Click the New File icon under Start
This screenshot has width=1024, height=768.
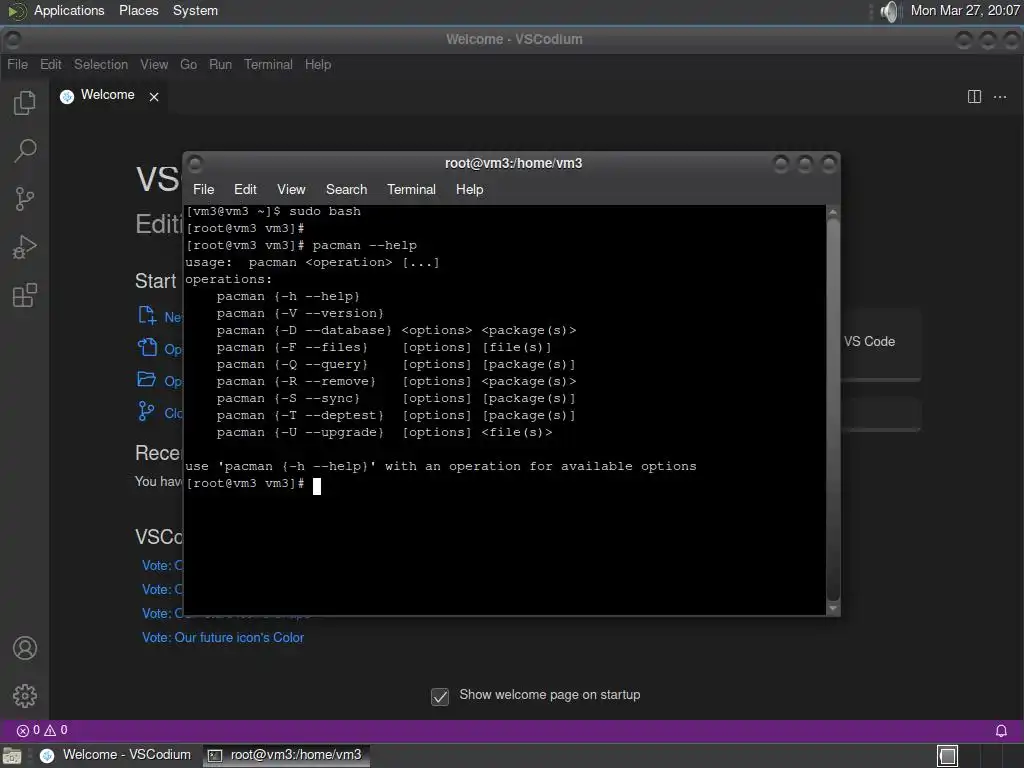[x=147, y=315]
